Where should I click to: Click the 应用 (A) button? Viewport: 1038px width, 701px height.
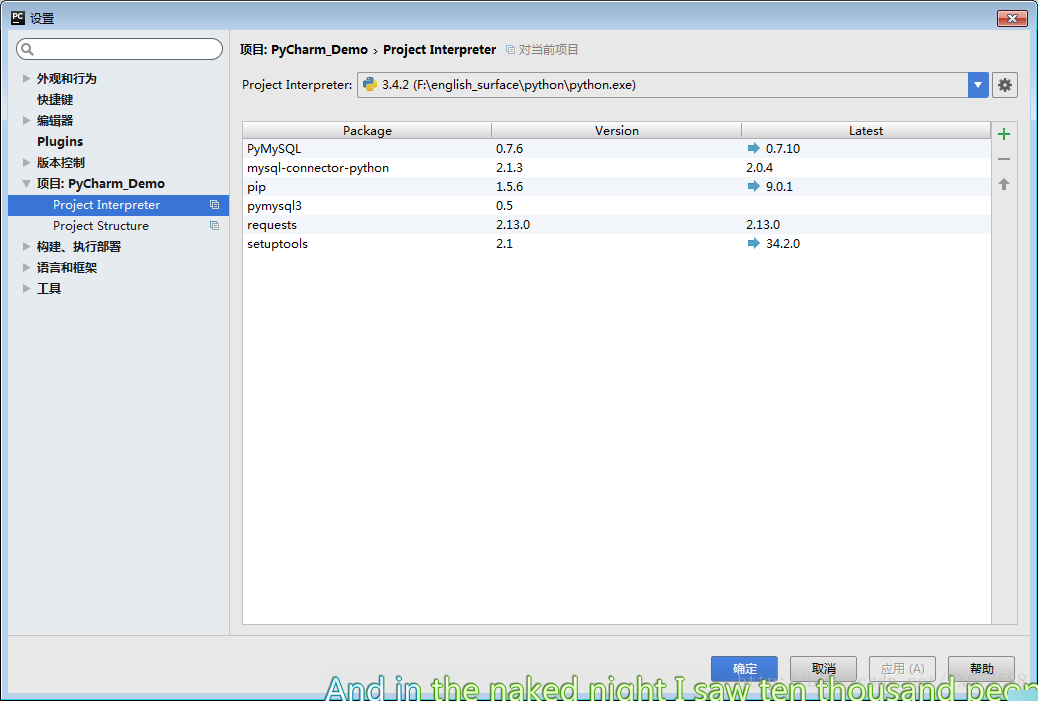pos(902,669)
